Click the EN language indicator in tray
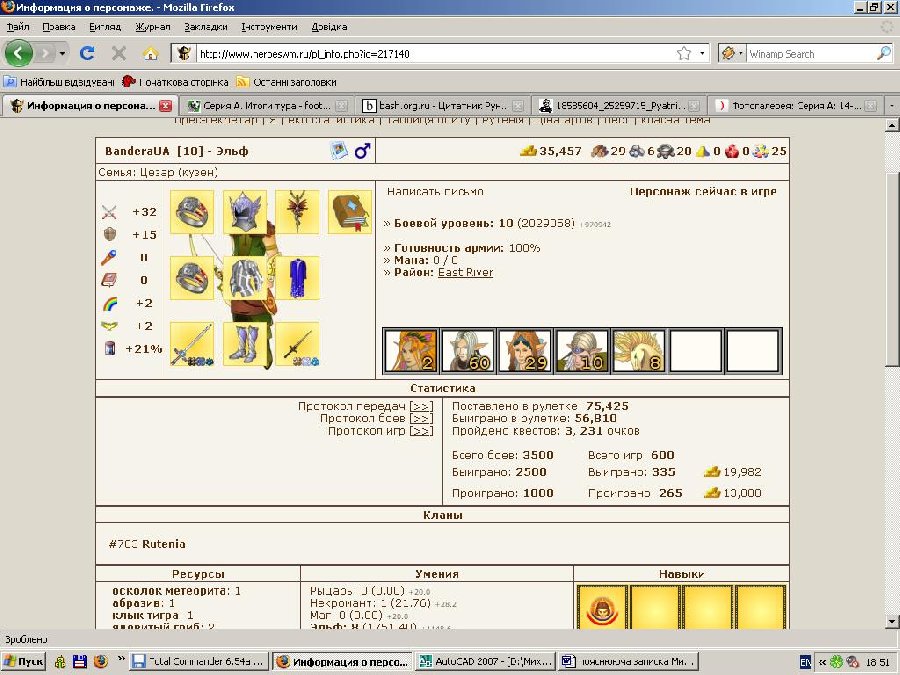Viewport: 900px width, 675px height. [805, 662]
